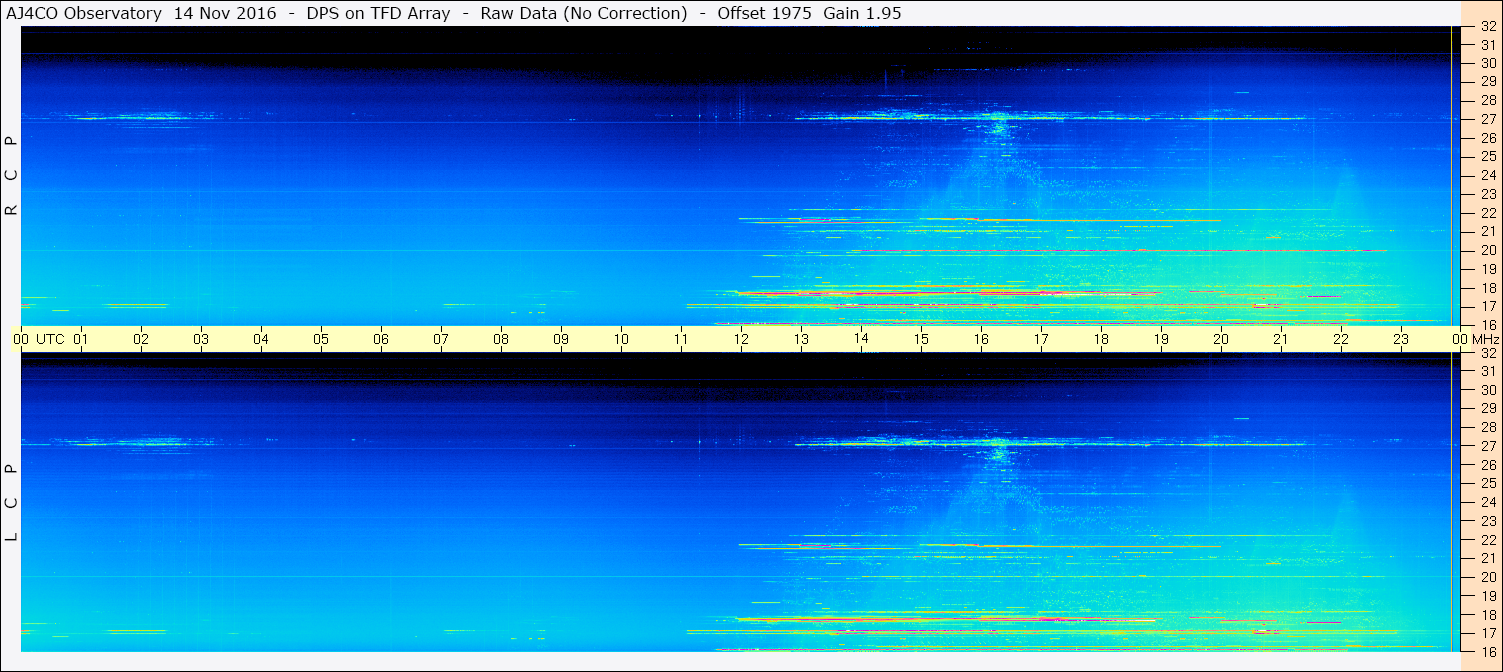Image resolution: width=1503 pixels, height=672 pixels.
Task: Click the "R C P" polarization label
Action: tap(11, 175)
